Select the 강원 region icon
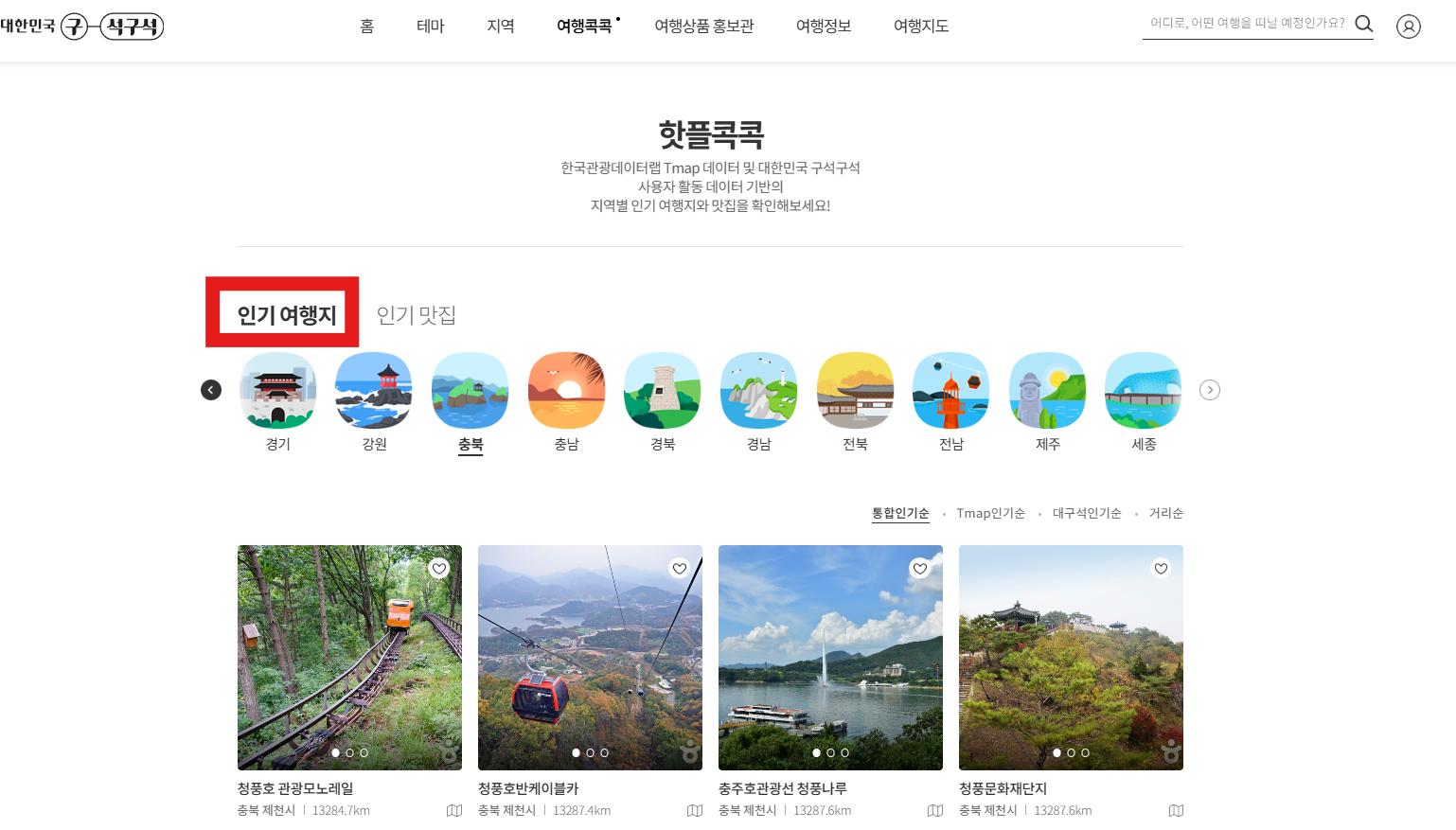Viewport: 1456px width, 830px height. click(x=373, y=389)
